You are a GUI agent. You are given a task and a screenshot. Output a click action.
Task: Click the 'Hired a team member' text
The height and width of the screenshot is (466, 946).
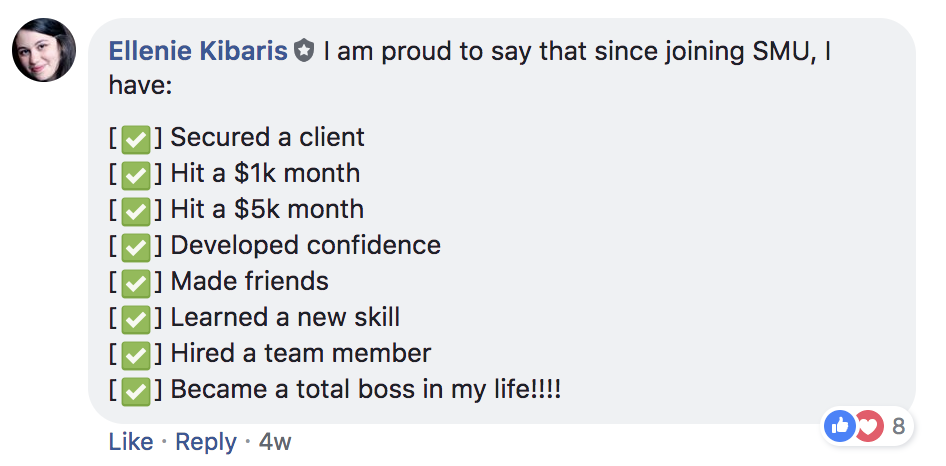(301, 354)
